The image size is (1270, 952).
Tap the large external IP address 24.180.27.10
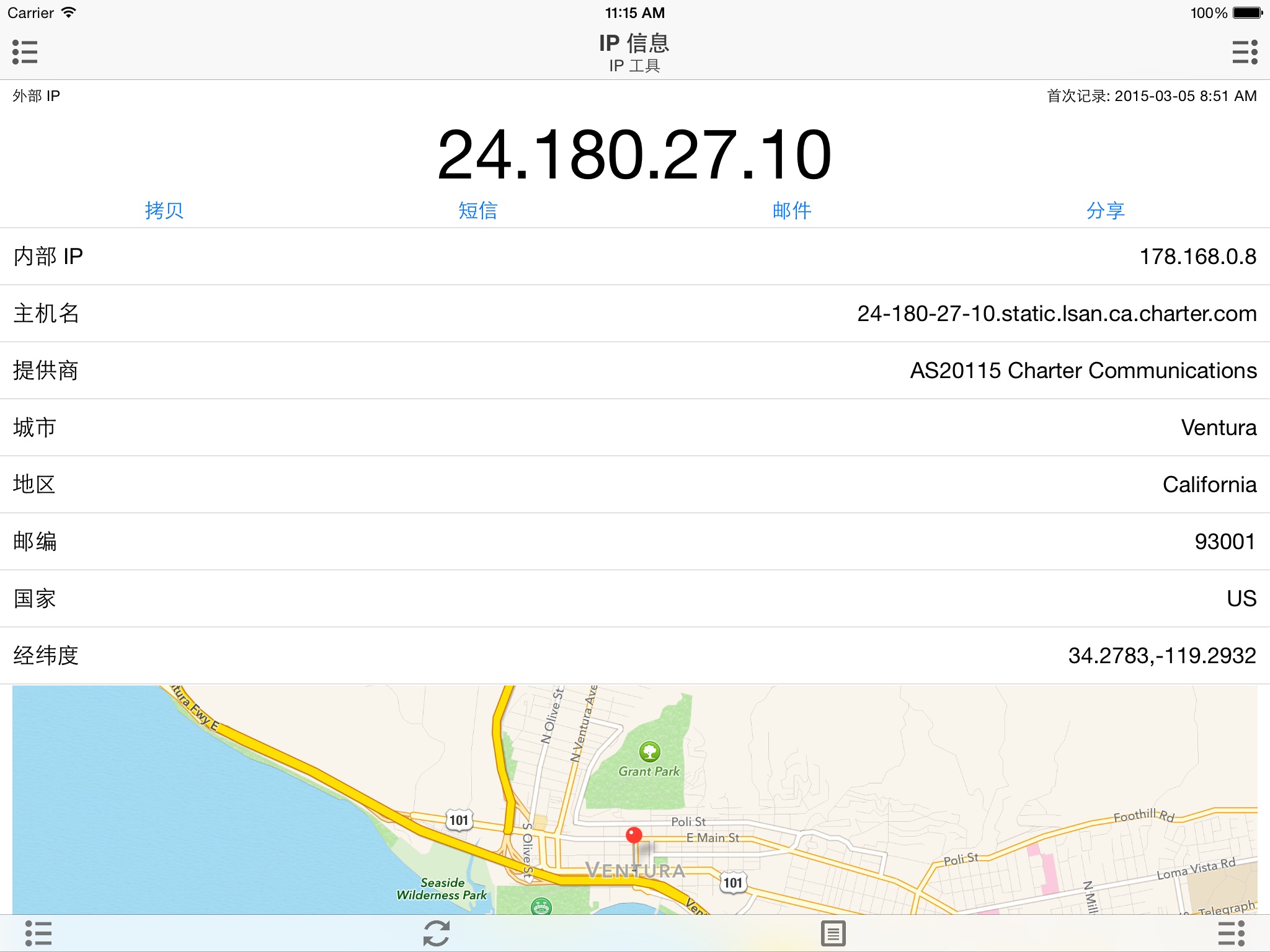pyautogui.click(x=634, y=155)
